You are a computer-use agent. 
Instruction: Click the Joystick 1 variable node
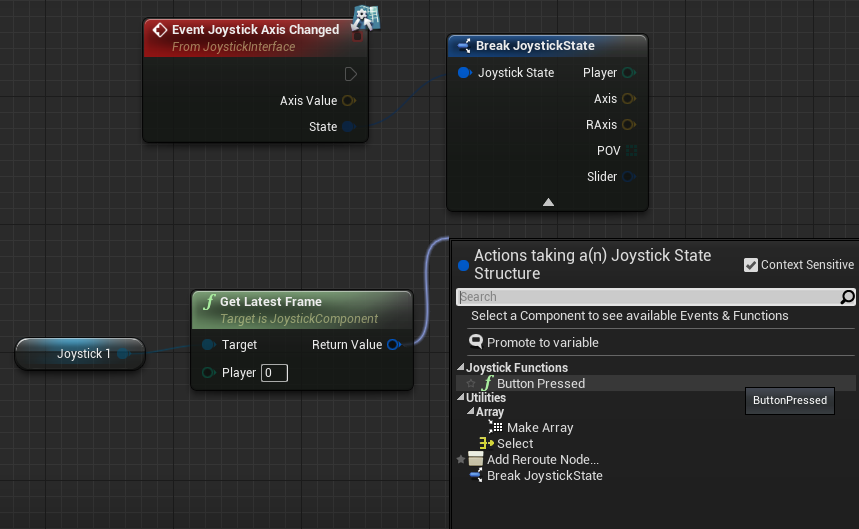click(x=80, y=354)
